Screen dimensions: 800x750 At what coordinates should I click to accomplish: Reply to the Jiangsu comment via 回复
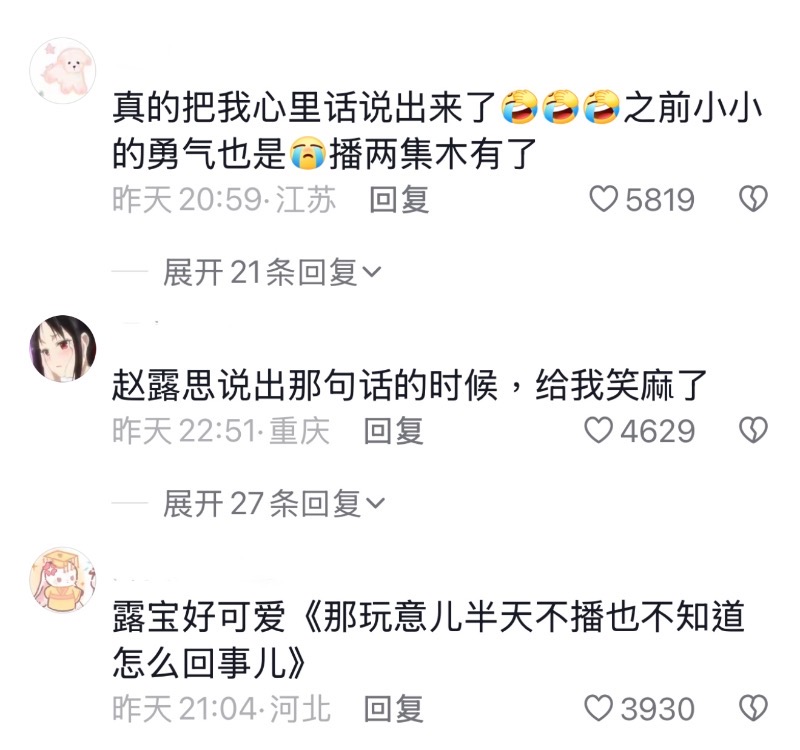coord(399,199)
